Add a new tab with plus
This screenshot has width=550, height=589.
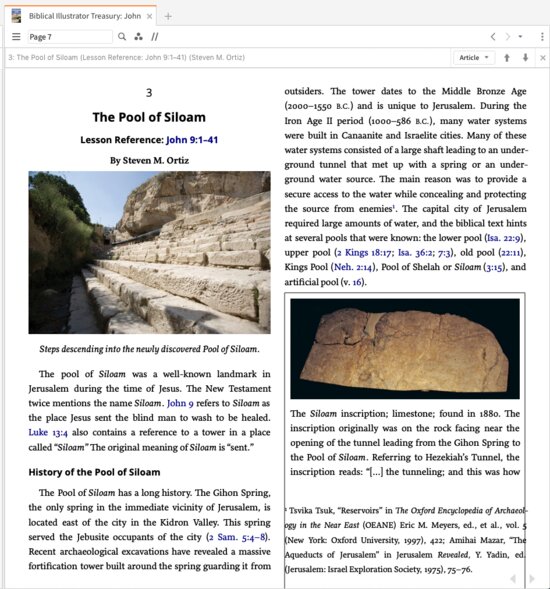point(168,16)
